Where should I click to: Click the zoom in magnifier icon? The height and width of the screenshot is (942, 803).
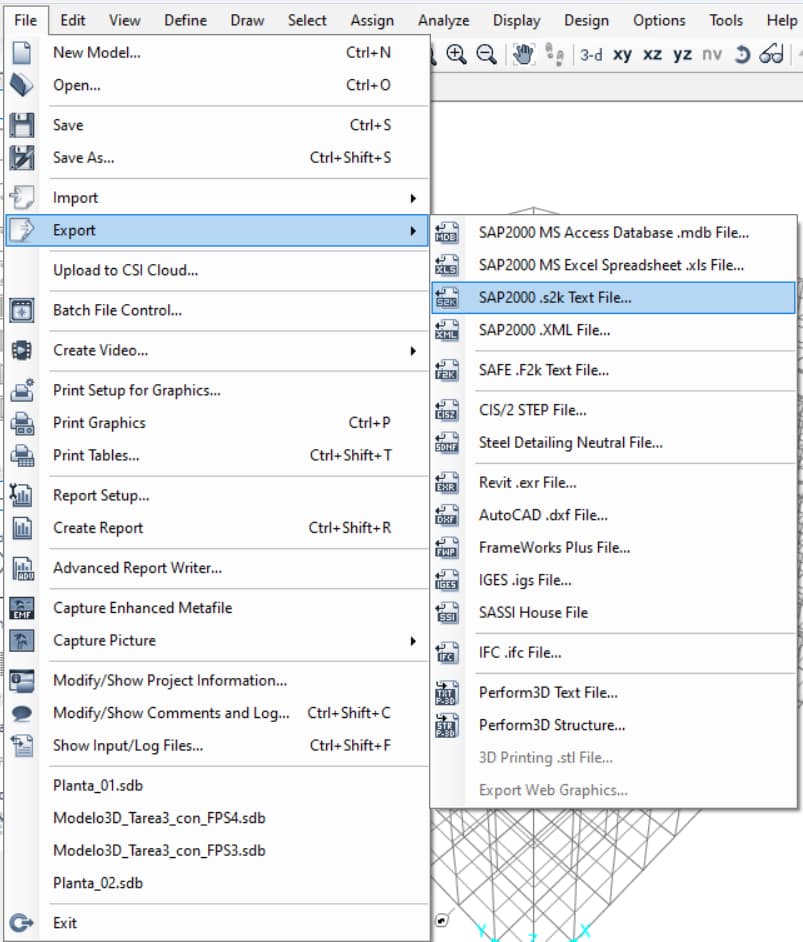pos(457,55)
